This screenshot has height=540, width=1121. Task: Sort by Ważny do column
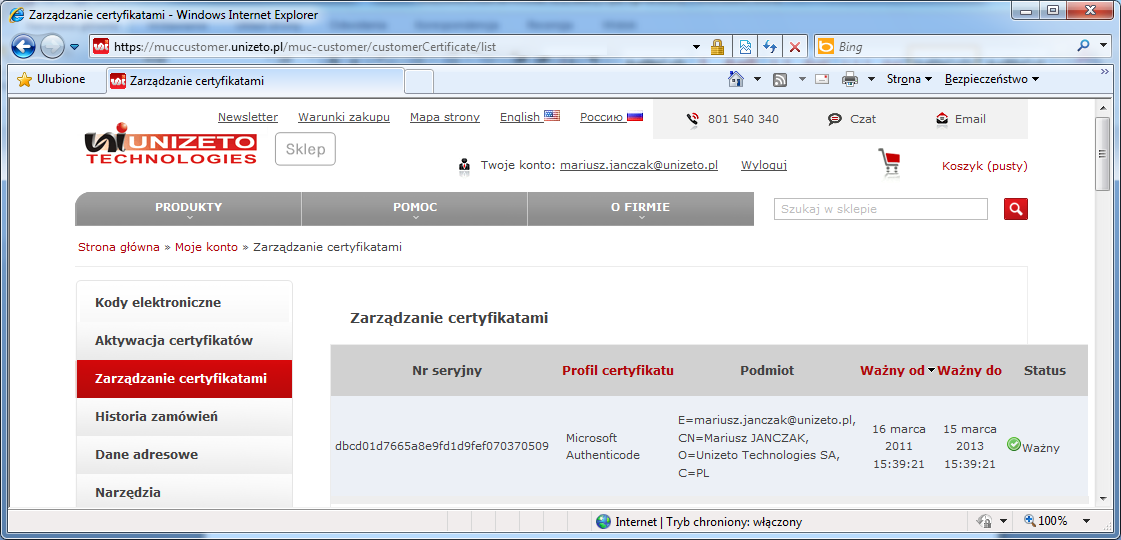(969, 370)
